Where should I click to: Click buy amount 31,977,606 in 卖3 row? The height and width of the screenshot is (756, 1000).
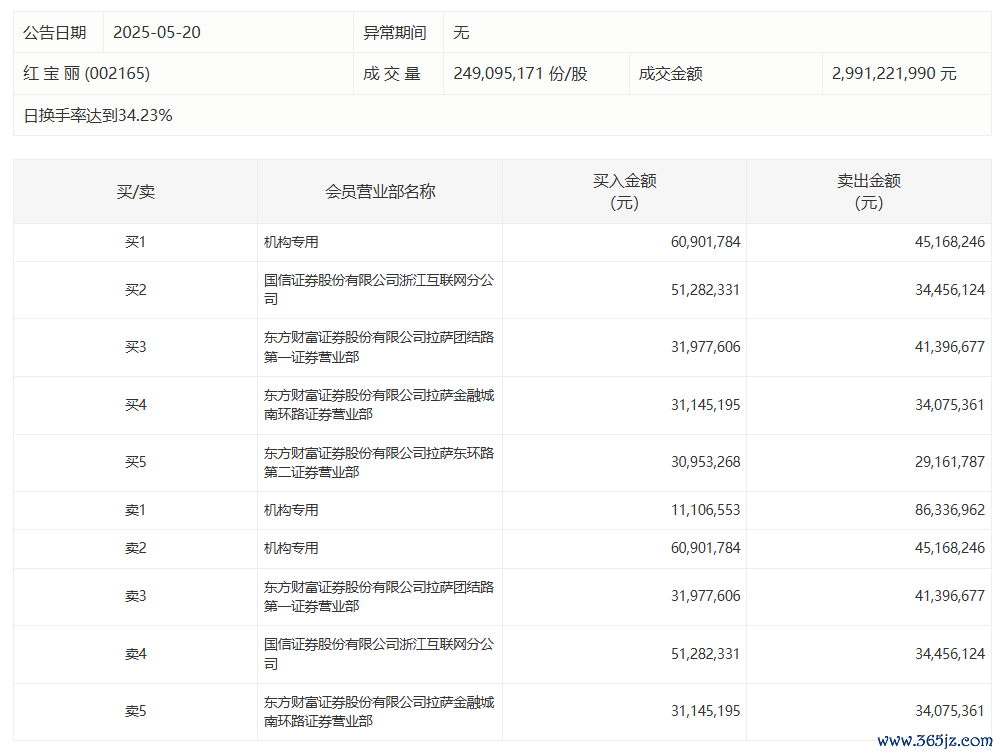[705, 596]
